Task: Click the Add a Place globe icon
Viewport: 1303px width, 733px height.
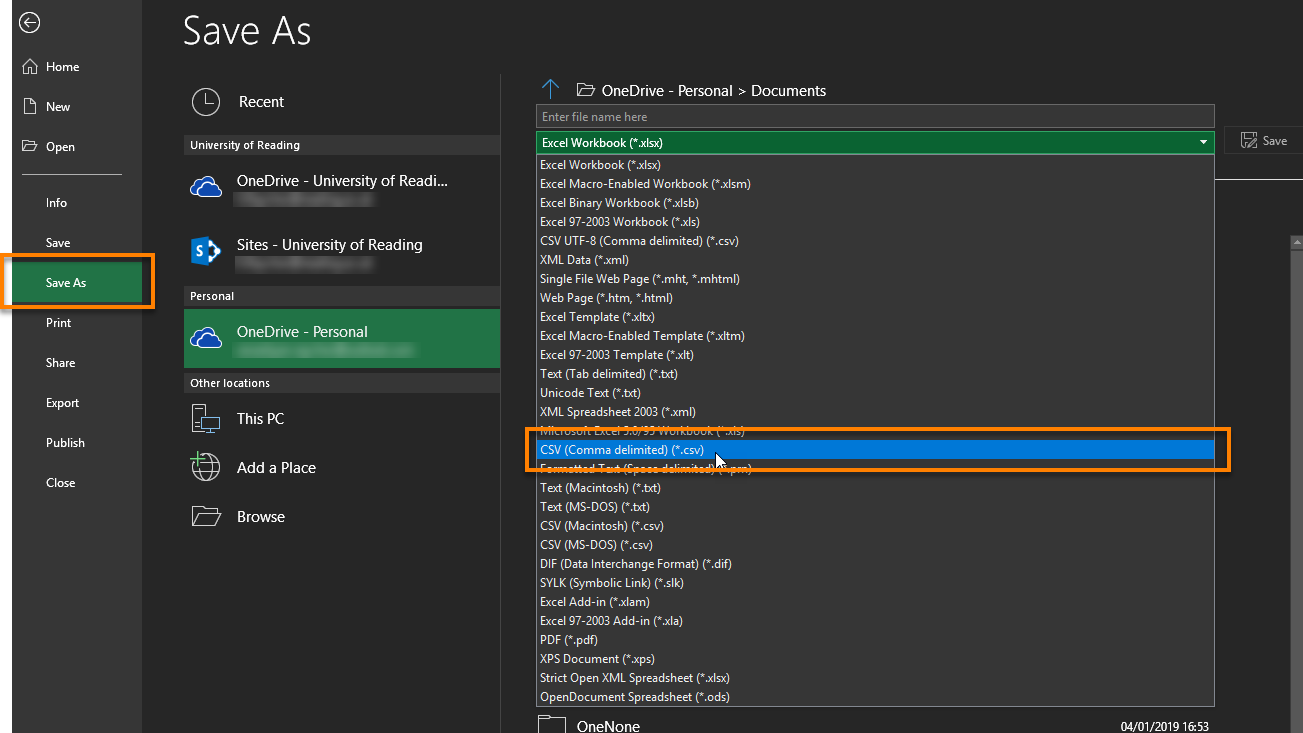Action: coord(206,468)
